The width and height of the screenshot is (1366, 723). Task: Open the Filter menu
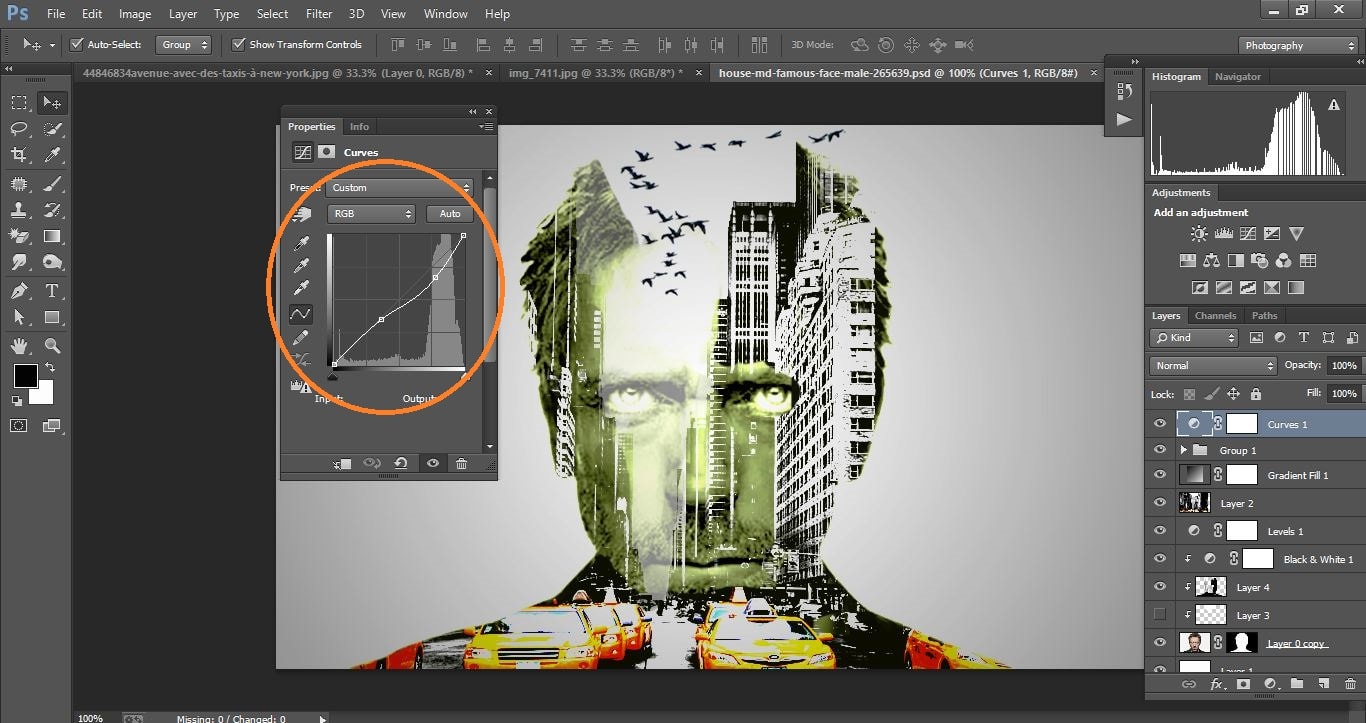tap(318, 13)
